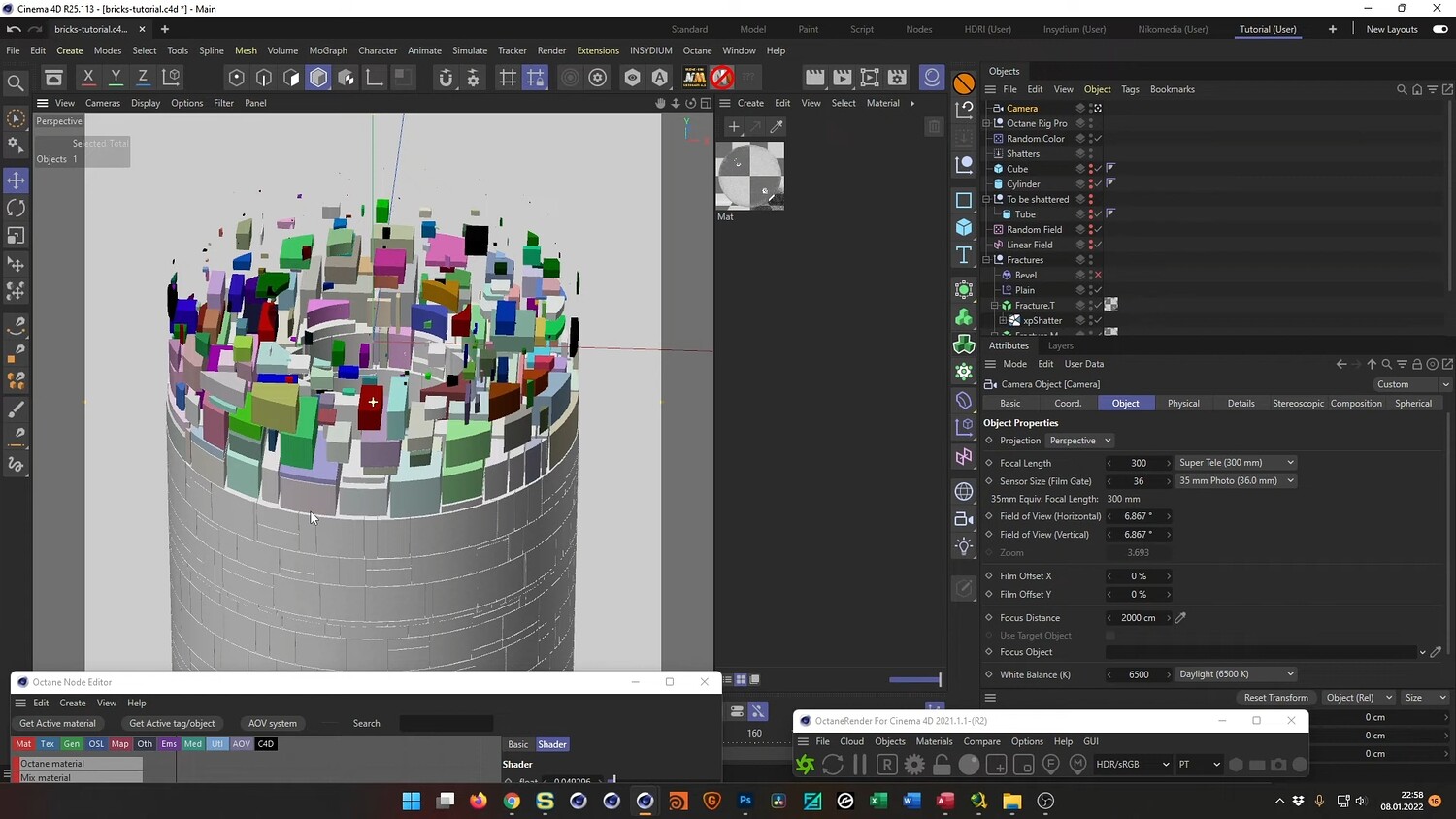Screen dimensions: 1456x819
Task: Click the Nikomedia NM plugin icon
Action: pyautogui.click(x=694, y=78)
